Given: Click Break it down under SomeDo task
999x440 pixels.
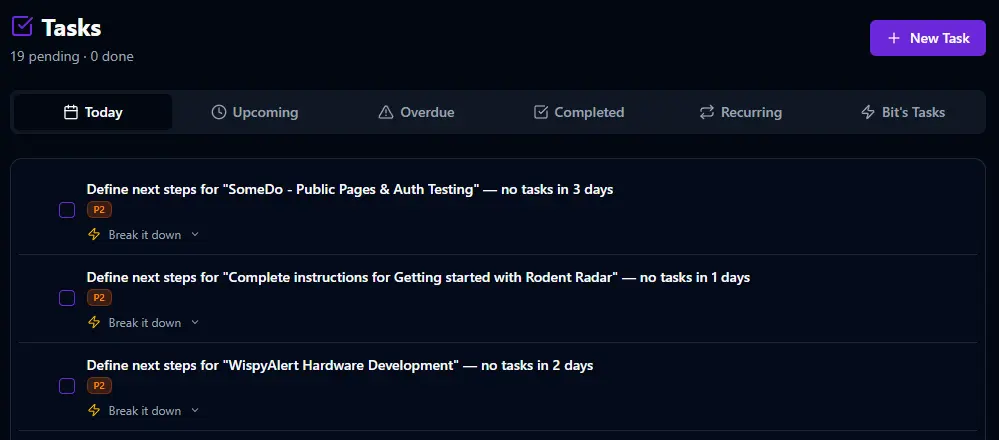Looking at the screenshot, I should 145,235.
